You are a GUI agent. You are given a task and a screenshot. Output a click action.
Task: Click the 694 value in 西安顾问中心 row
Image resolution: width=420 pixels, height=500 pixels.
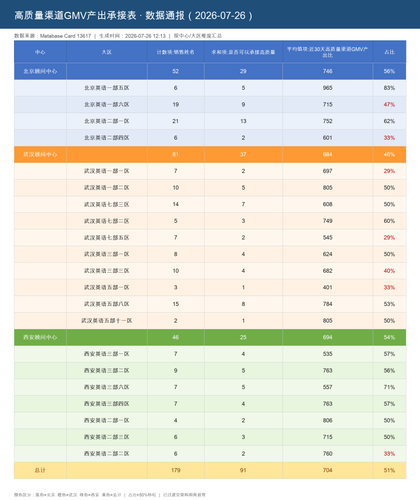coord(327,337)
